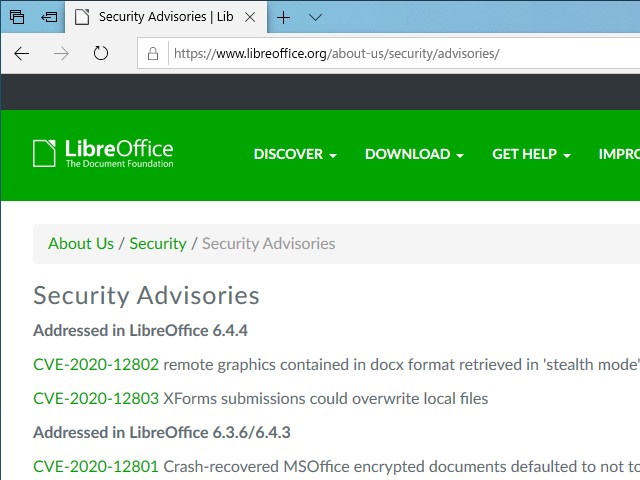Click the padlock site security icon
Viewport: 640px width, 480px height.
(x=153, y=54)
